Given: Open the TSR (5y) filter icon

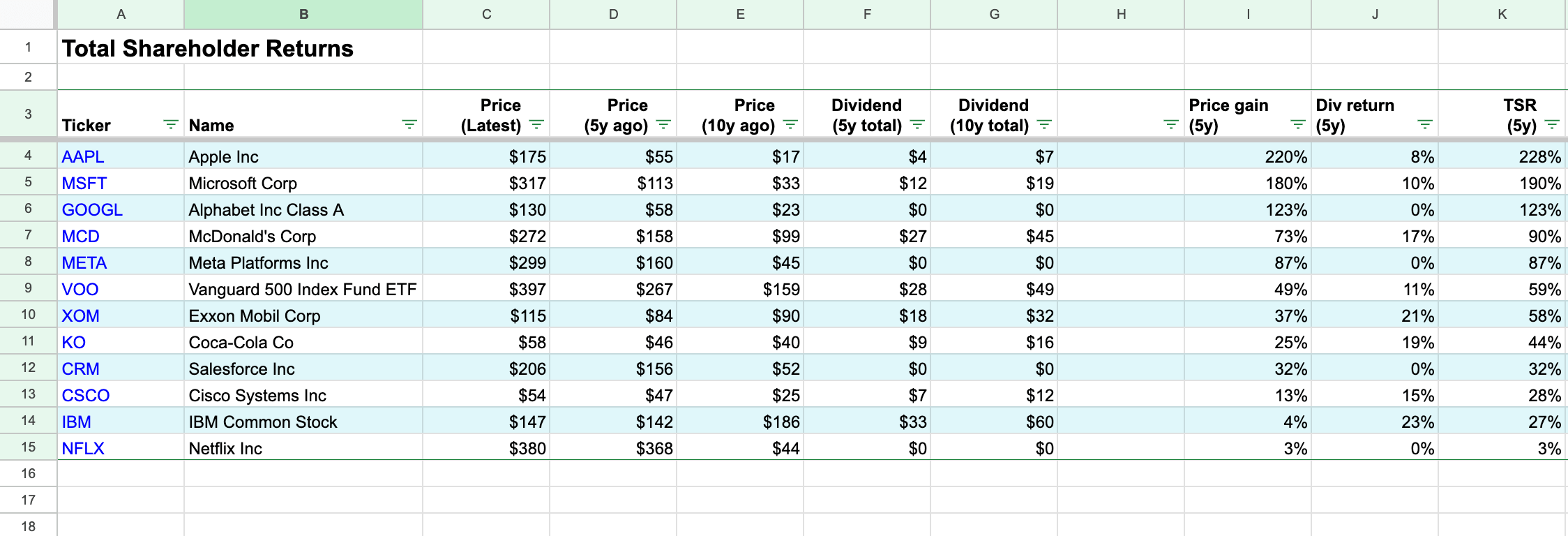Looking at the screenshot, I should [x=1552, y=125].
